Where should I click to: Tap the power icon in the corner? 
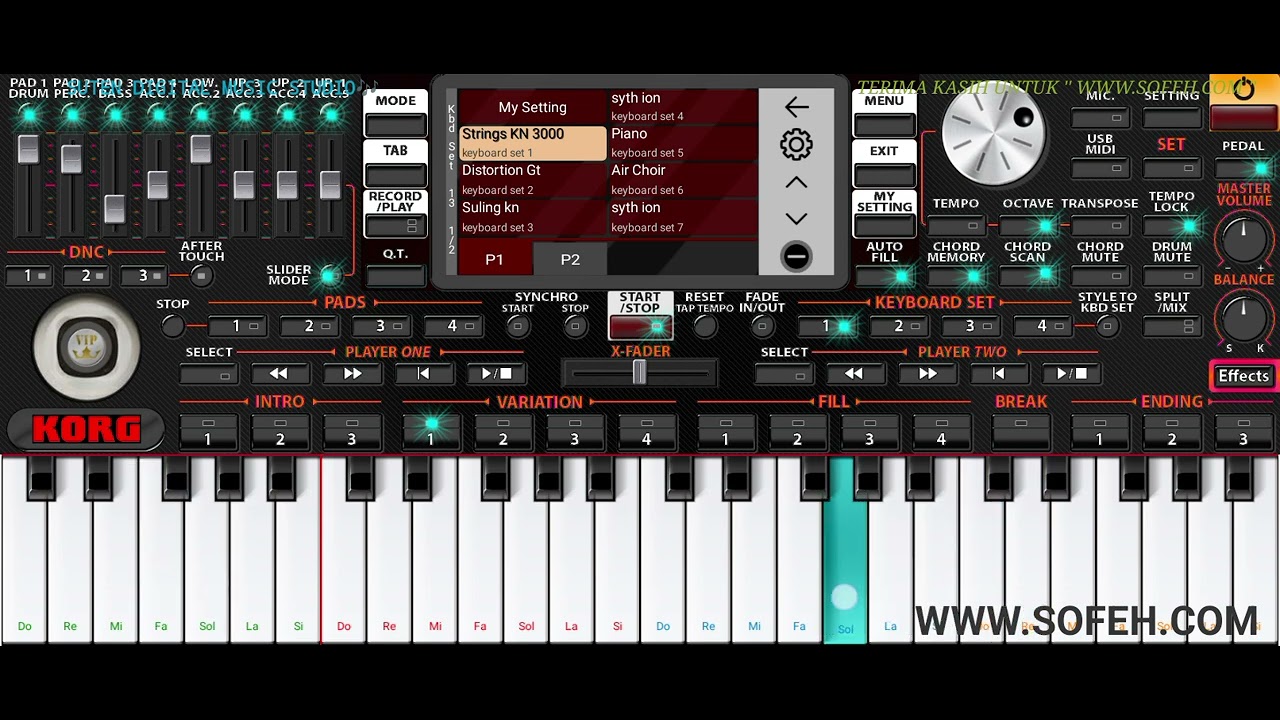[x=1243, y=90]
